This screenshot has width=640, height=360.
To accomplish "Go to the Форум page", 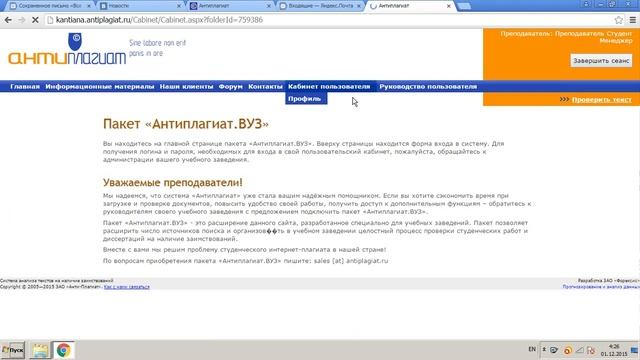I will tap(230, 87).
